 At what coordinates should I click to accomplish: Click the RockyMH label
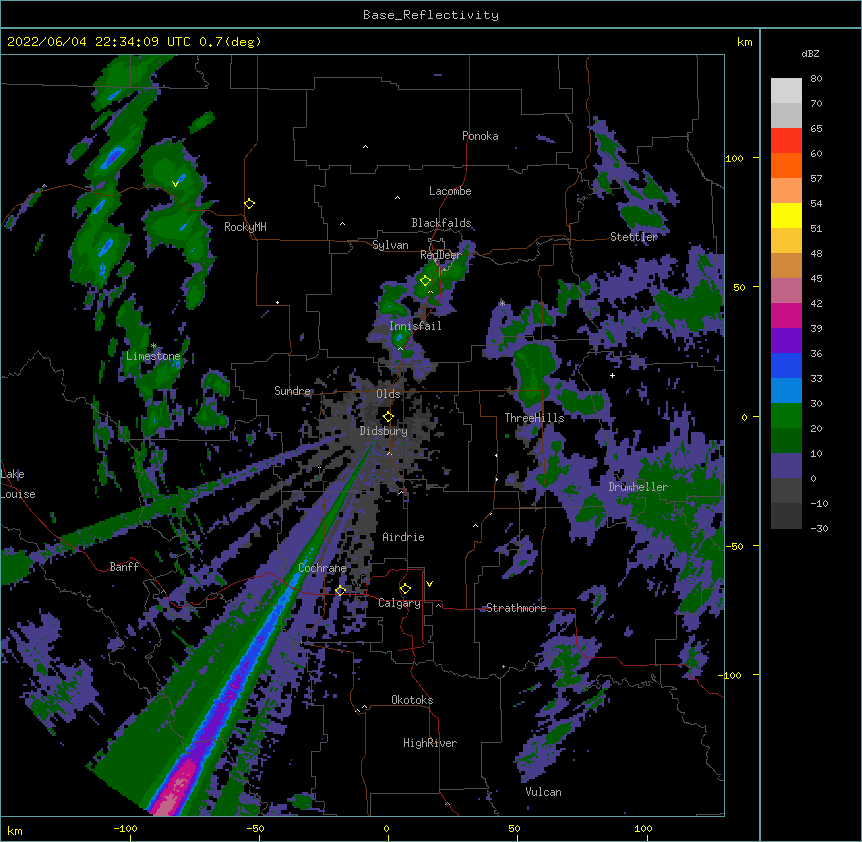coord(245,227)
